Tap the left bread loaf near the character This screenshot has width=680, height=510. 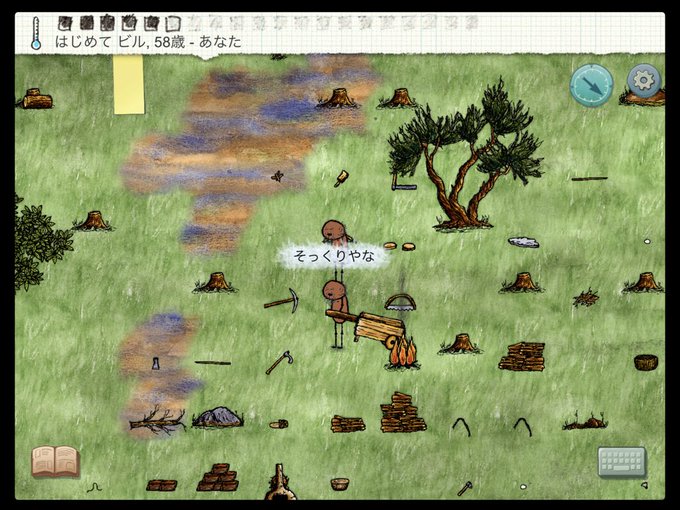click(x=390, y=246)
